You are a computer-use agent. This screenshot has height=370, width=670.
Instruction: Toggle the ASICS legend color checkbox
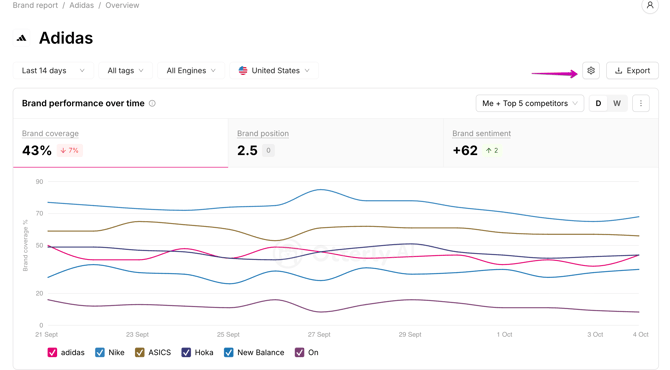[140, 352]
